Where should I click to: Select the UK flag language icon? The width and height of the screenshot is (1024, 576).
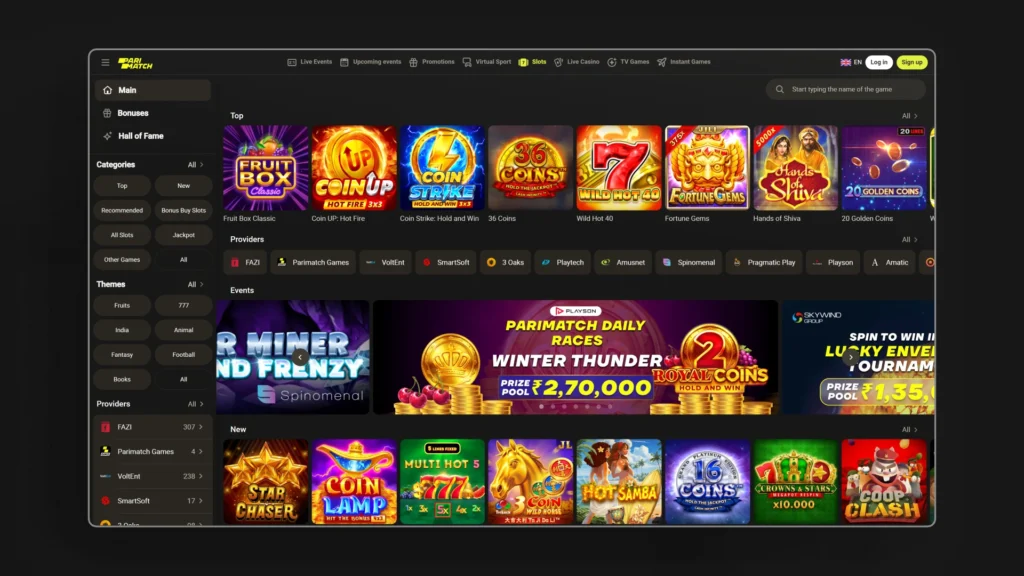pos(846,63)
